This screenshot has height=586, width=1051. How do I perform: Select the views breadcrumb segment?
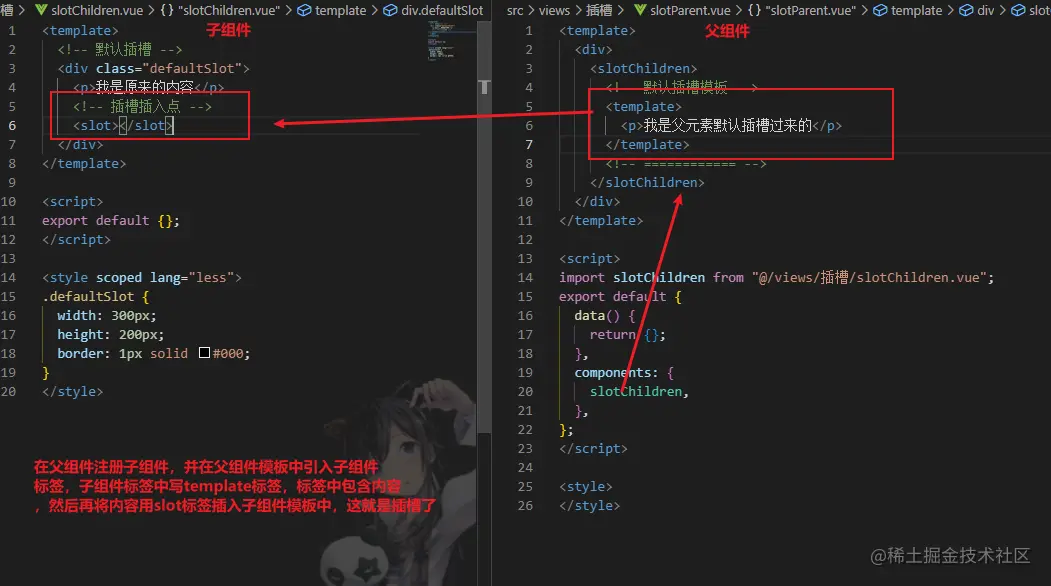point(554,10)
